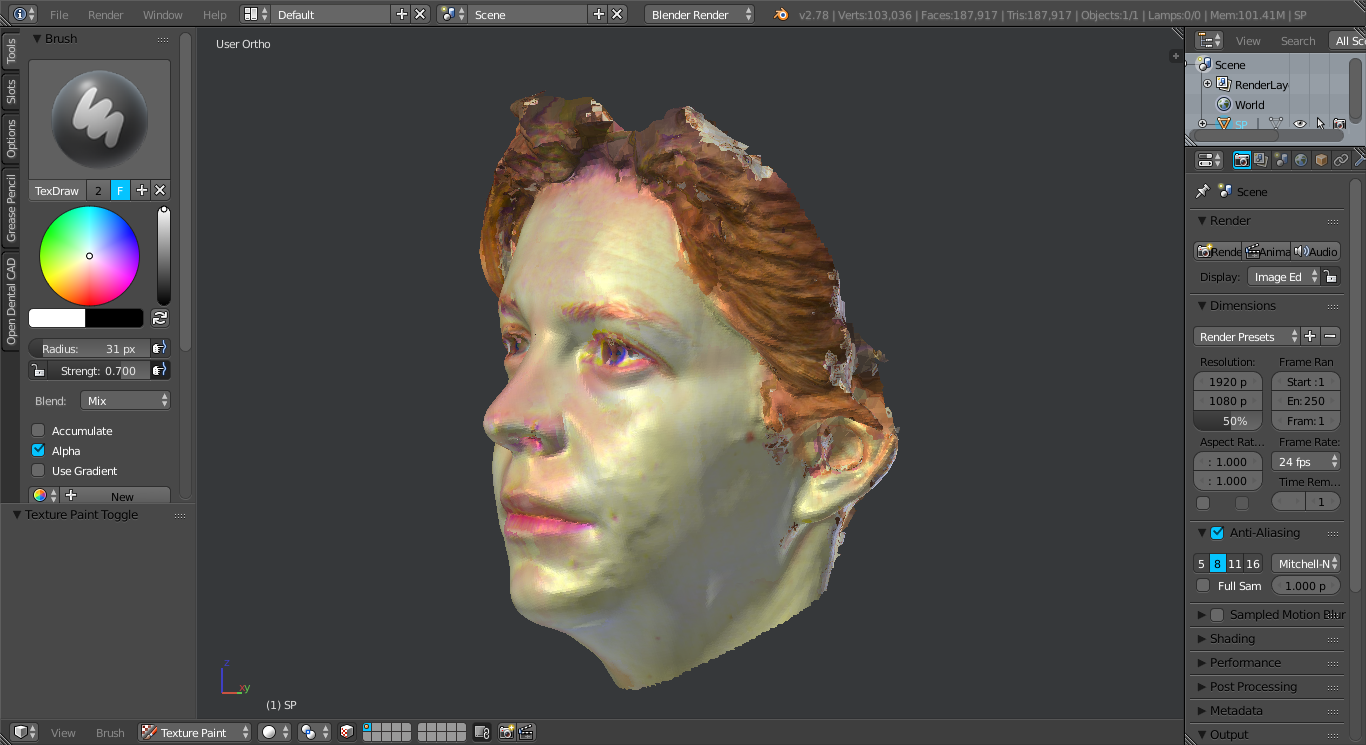Image resolution: width=1366 pixels, height=745 pixels.
Task: Enable the Sampled Motion Blur checkbox
Action: (1217, 615)
